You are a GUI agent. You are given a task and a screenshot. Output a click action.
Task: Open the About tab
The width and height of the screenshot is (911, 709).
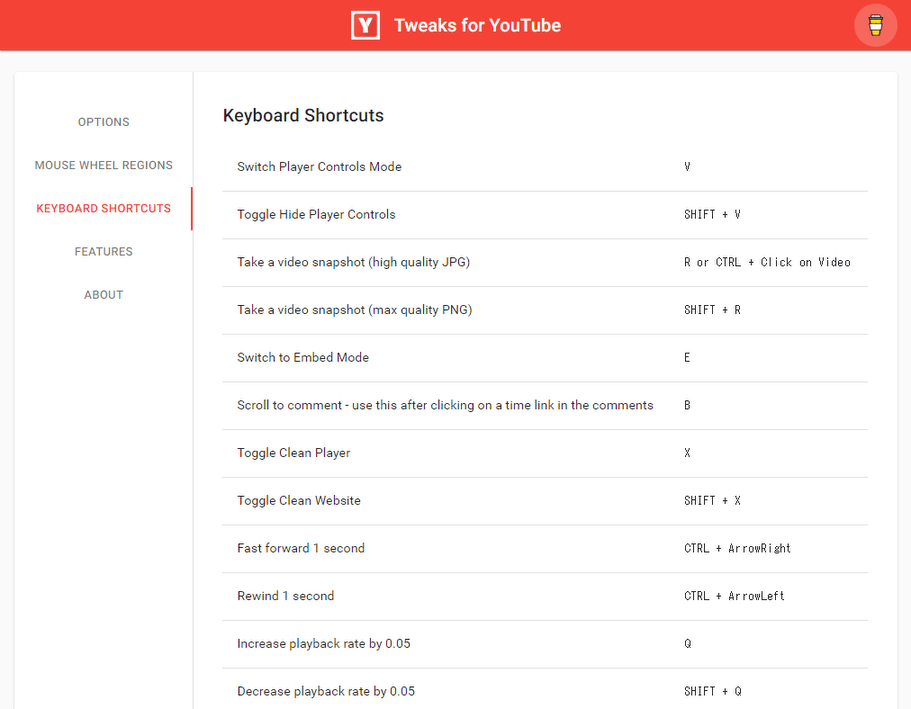pyautogui.click(x=103, y=295)
